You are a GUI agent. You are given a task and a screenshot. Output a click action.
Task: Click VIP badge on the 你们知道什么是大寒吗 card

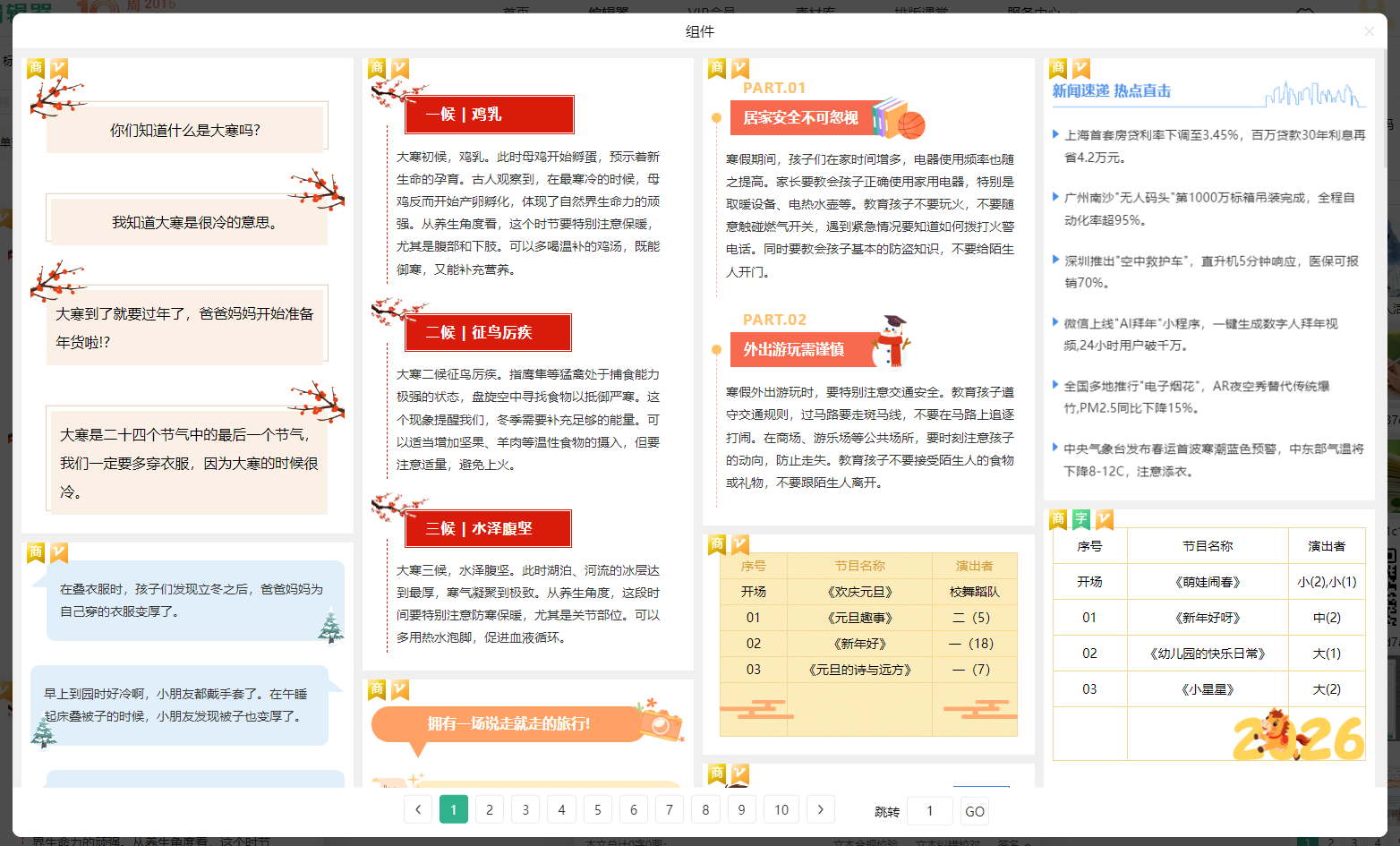pos(59,68)
